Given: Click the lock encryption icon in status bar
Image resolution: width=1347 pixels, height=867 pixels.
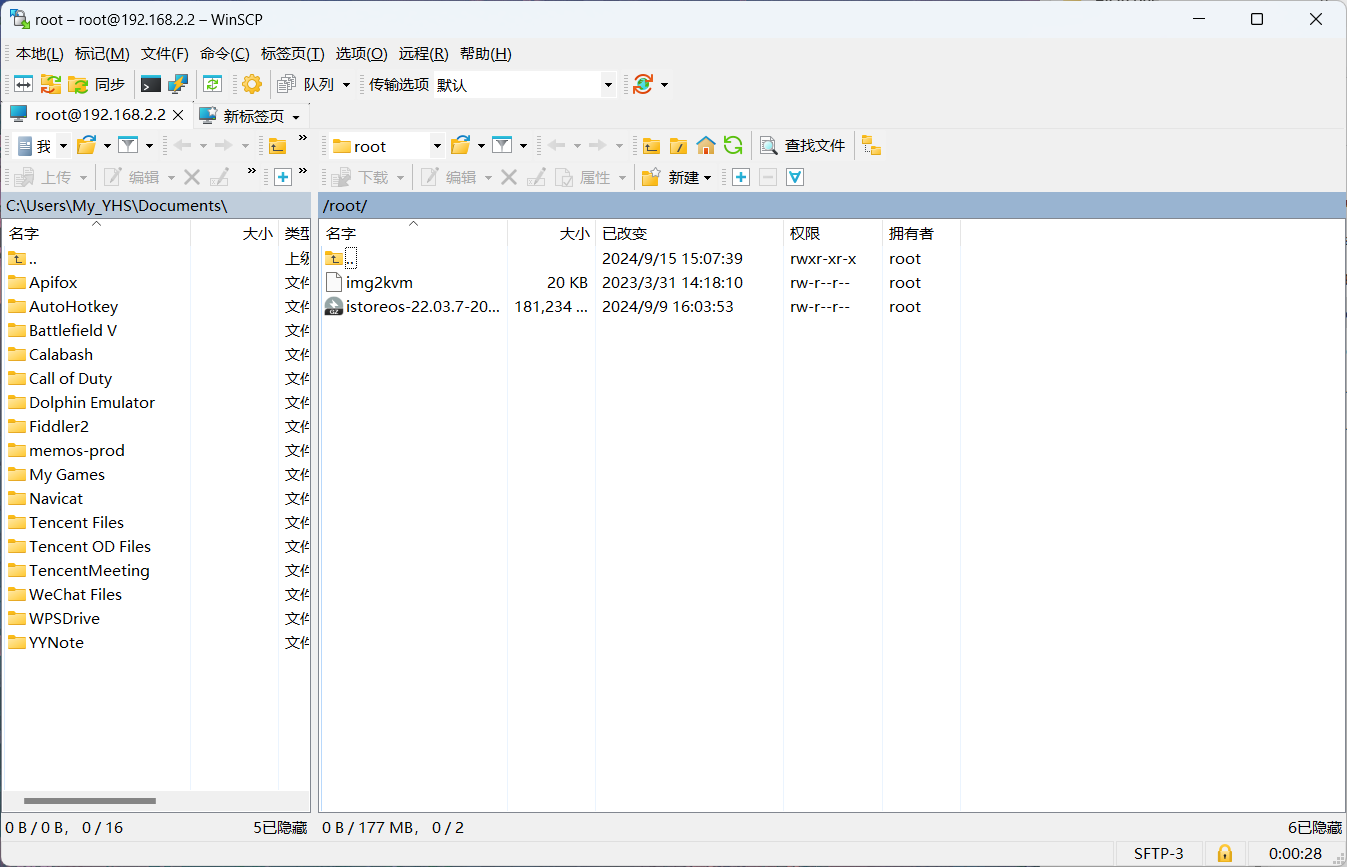Looking at the screenshot, I should tap(1224, 854).
